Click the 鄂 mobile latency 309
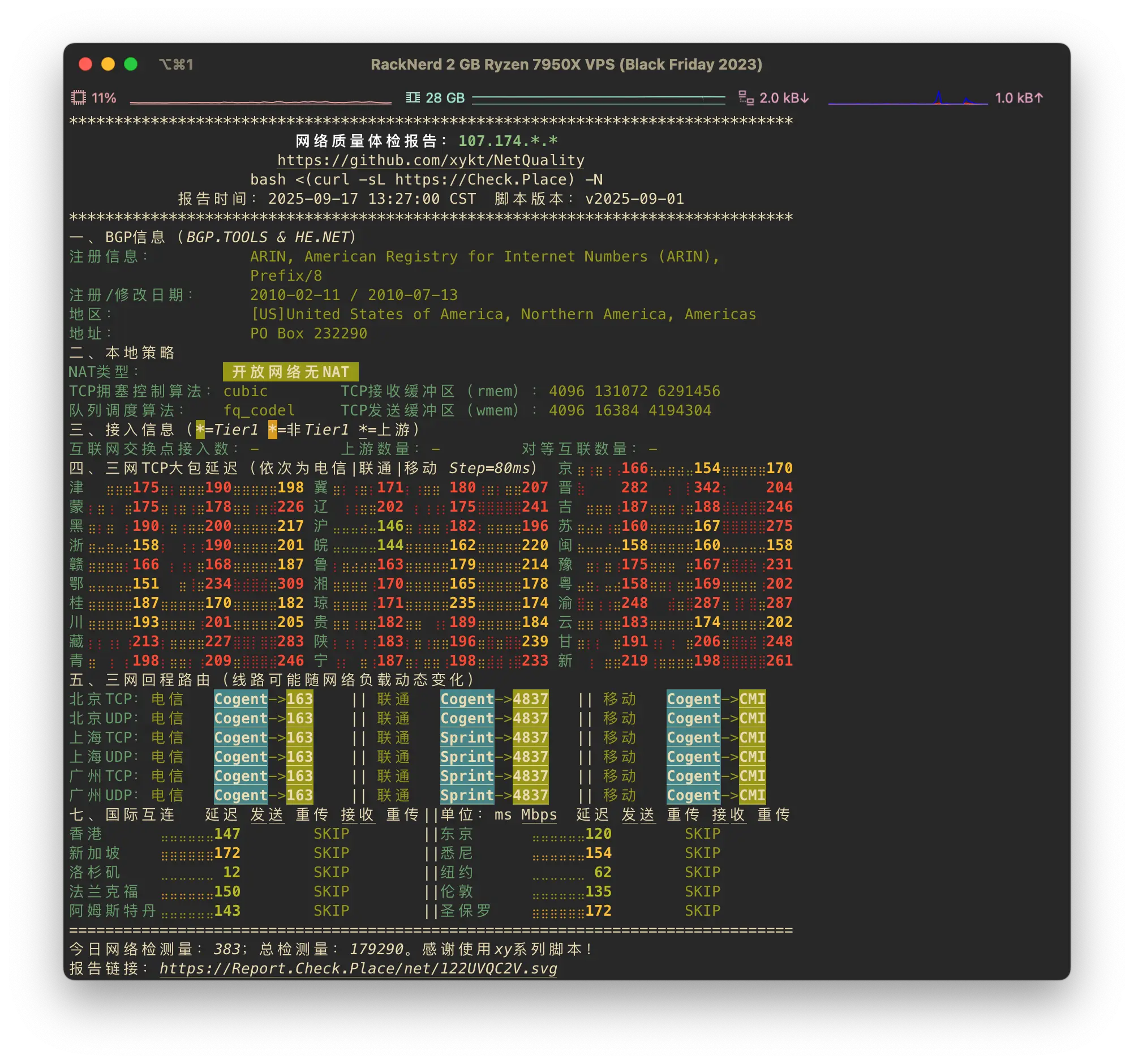Viewport: 1134px width, 1064px height. click(290, 583)
